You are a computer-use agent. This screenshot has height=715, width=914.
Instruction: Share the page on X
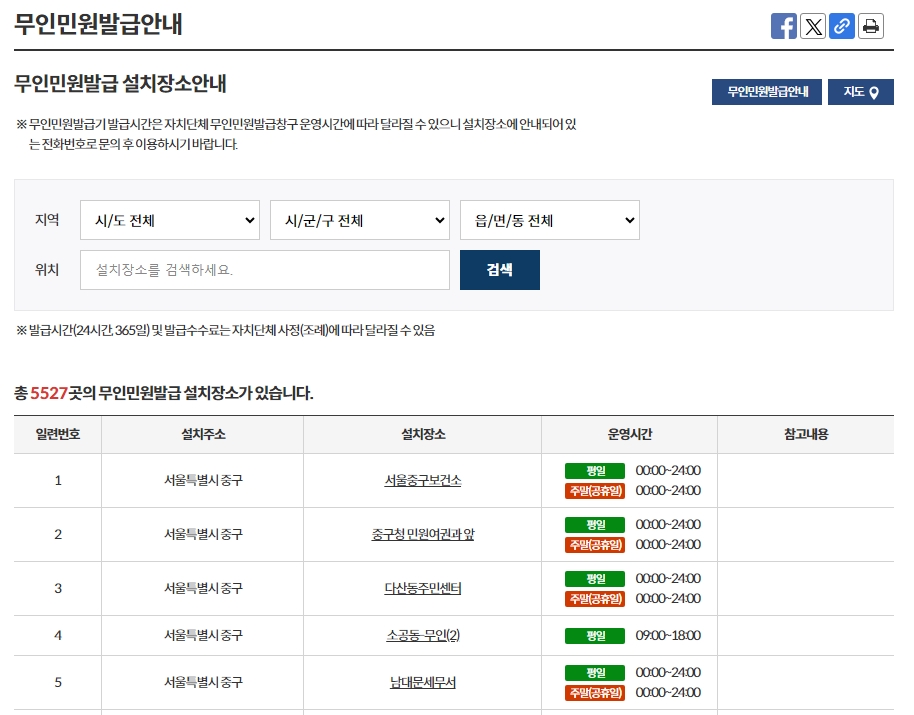click(813, 26)
